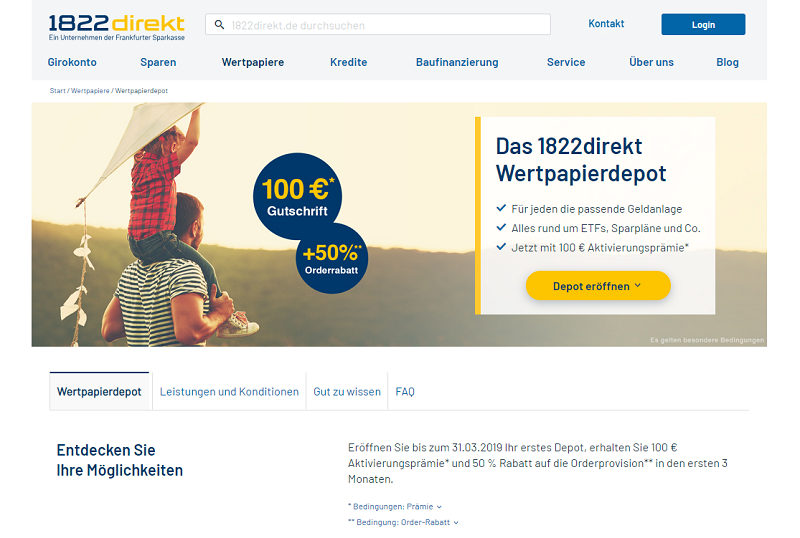
Task: Switch to the Gut zu wissen tab
Action: pyautogui.click(x=347, y=392)
